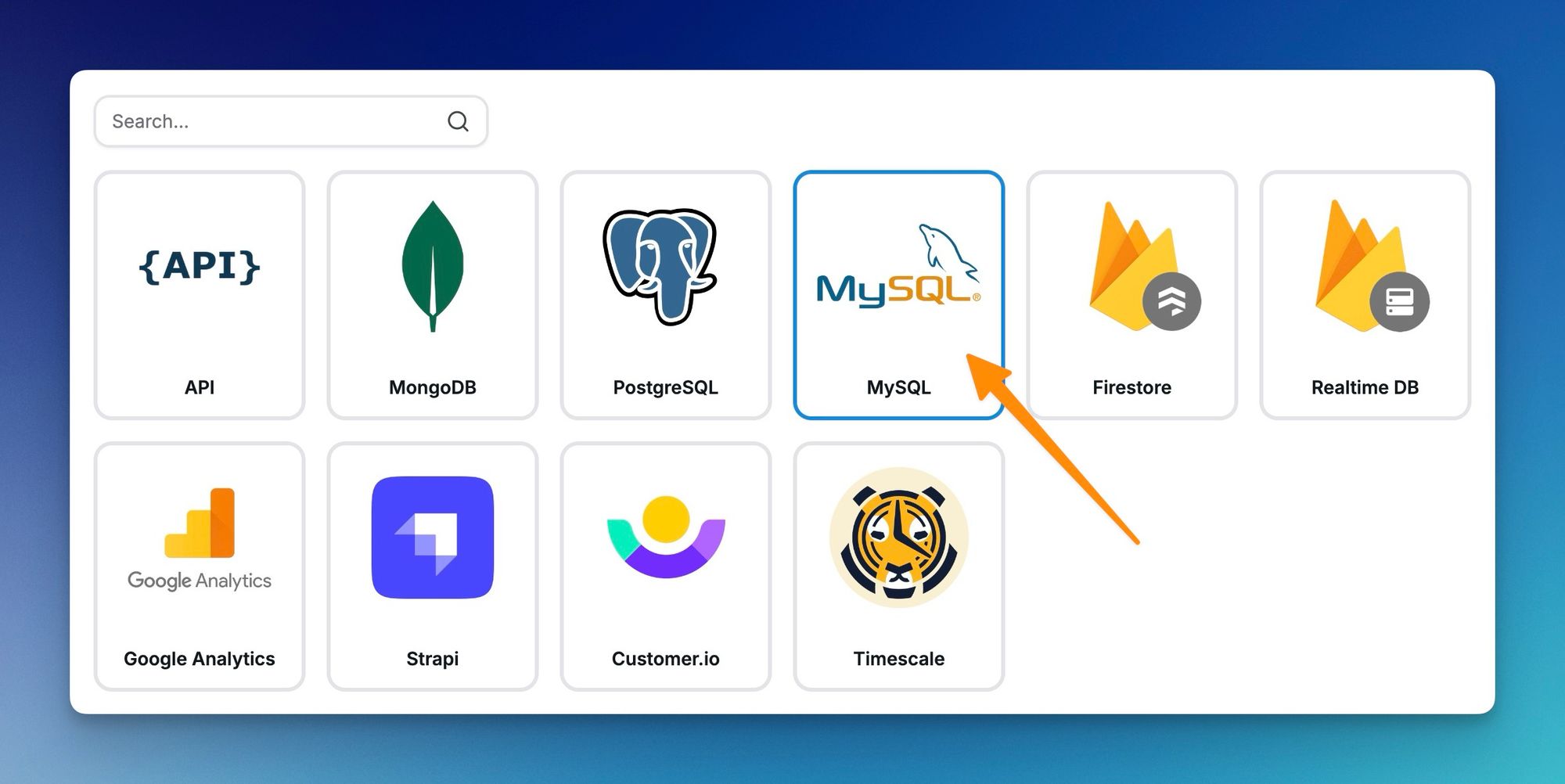Screen dimensions: 1565x784
Task: Click the PostgreSQL label text
Action: (665, 387)
